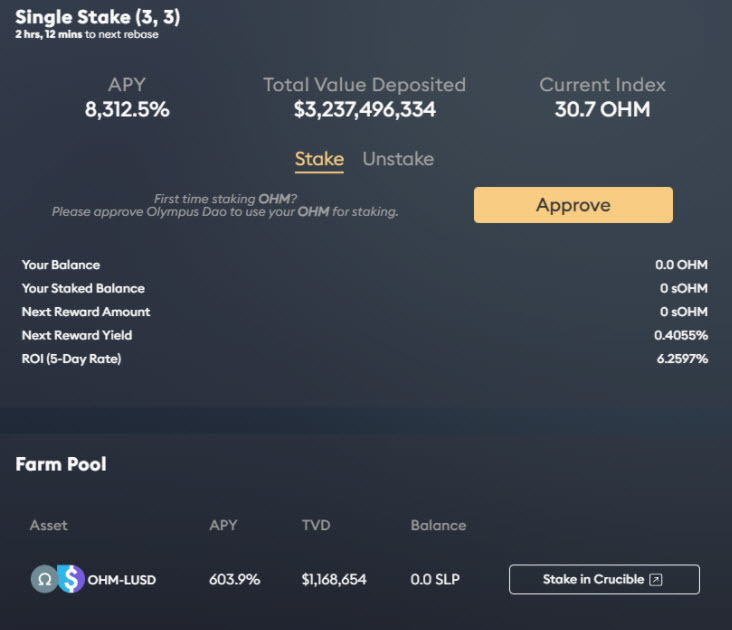
Task: Click the OHM omega token icon
Action: pyautogui.click(x=44, y=579)
